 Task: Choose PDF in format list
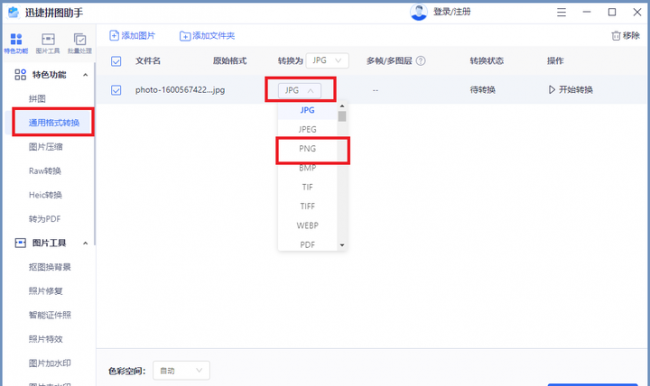click(307, 245)
